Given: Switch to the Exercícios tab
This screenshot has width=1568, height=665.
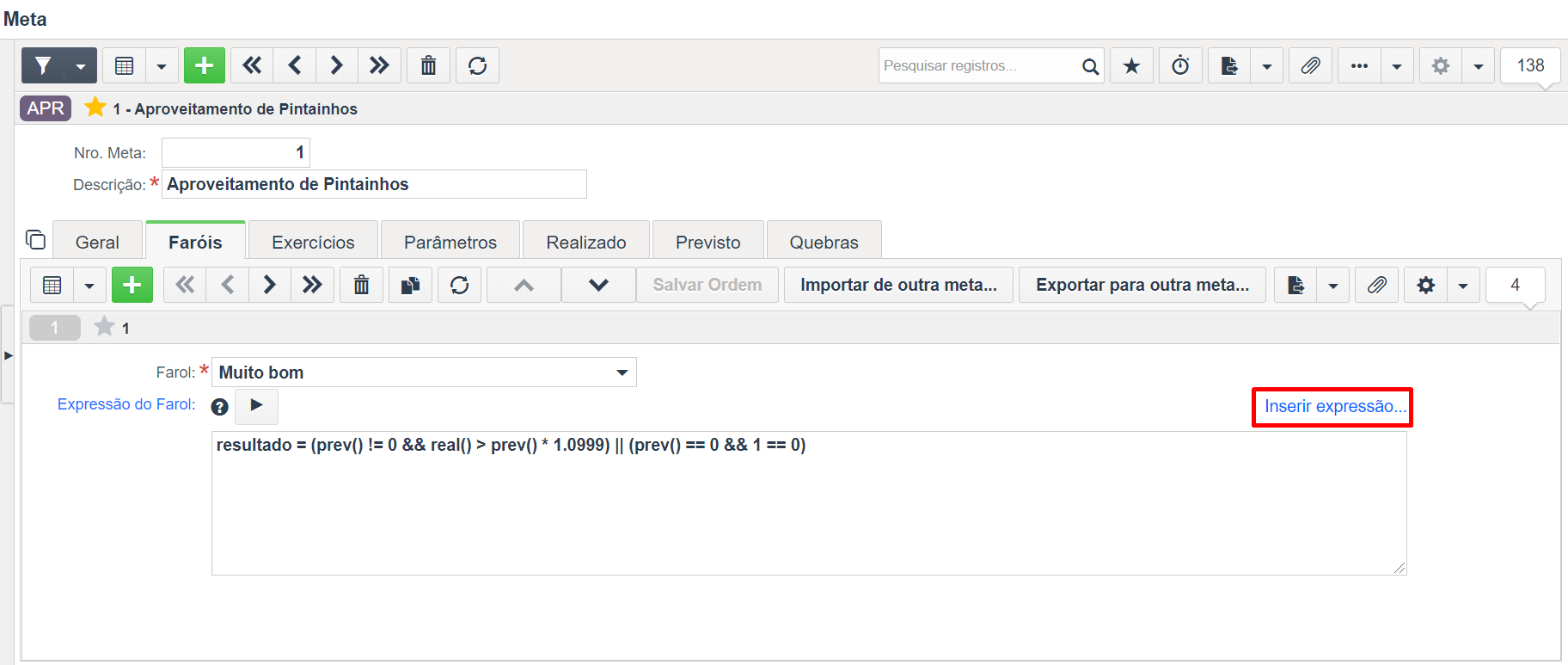Looking at the screenshot, I should click(313, 242).
